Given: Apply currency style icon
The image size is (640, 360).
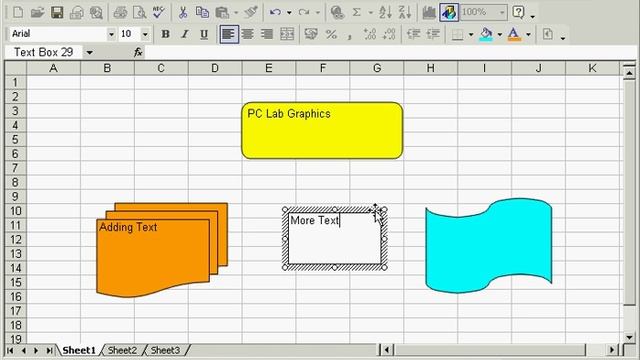Looking at the screenshot, I should [x=311, y=34].
